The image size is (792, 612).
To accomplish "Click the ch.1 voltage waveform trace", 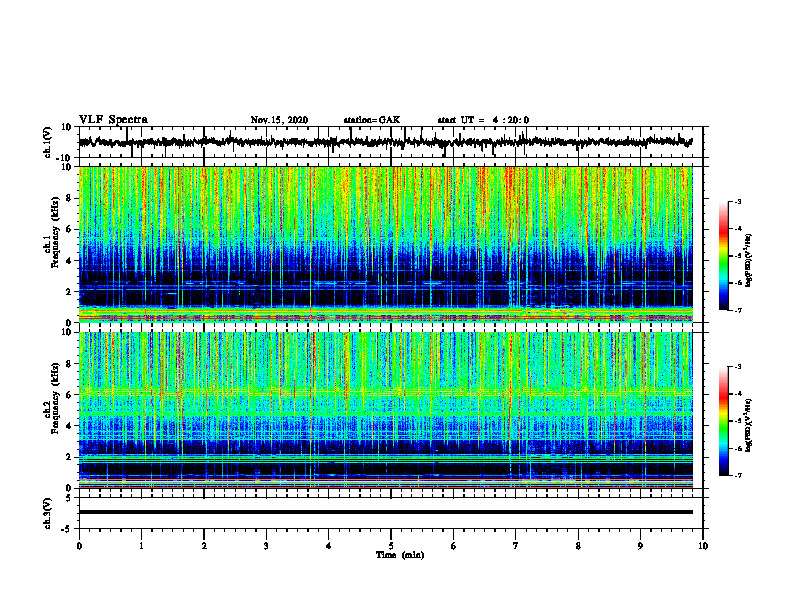I will (386, 142).
